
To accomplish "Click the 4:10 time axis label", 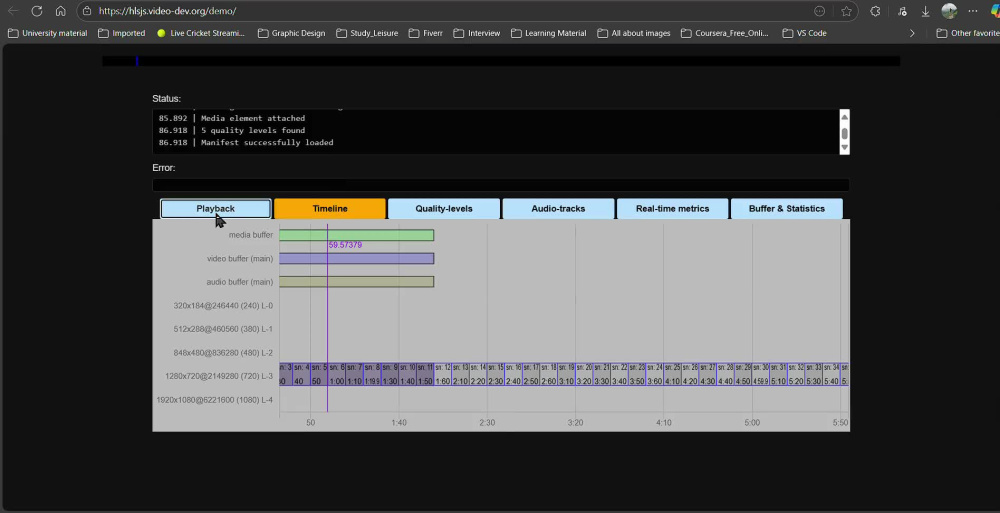I will [663, 422].
